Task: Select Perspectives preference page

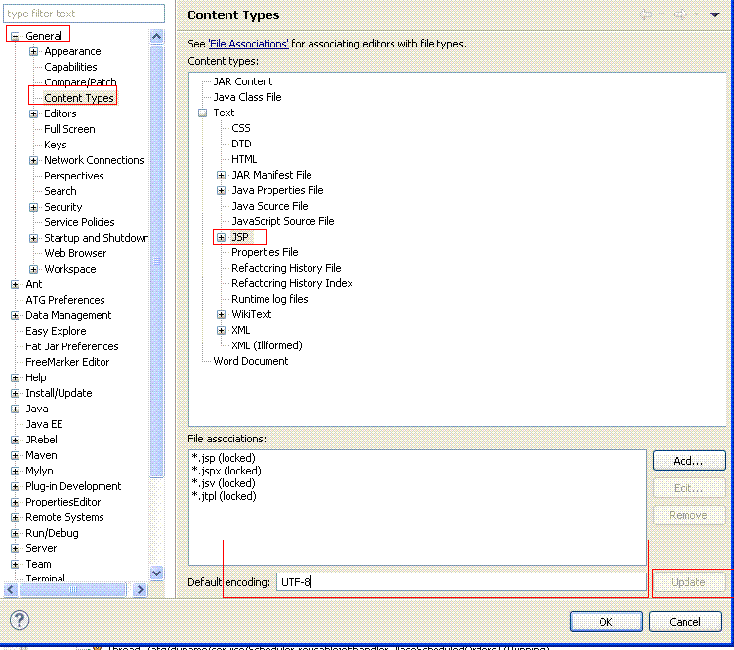Action: tap(74, 176)
